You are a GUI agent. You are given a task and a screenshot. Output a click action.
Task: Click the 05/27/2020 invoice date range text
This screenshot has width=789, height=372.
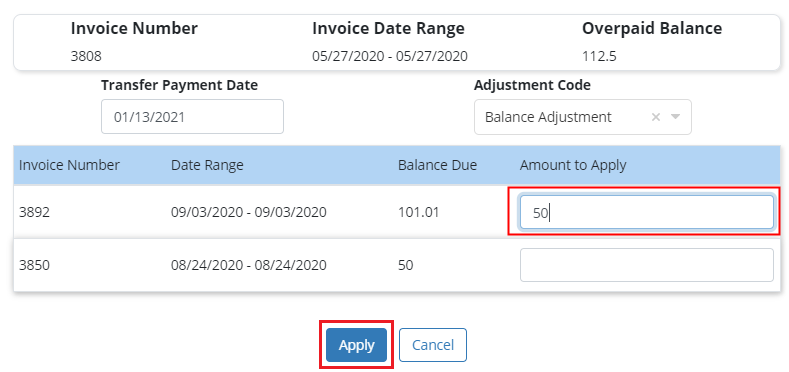[x=390, y=56]
